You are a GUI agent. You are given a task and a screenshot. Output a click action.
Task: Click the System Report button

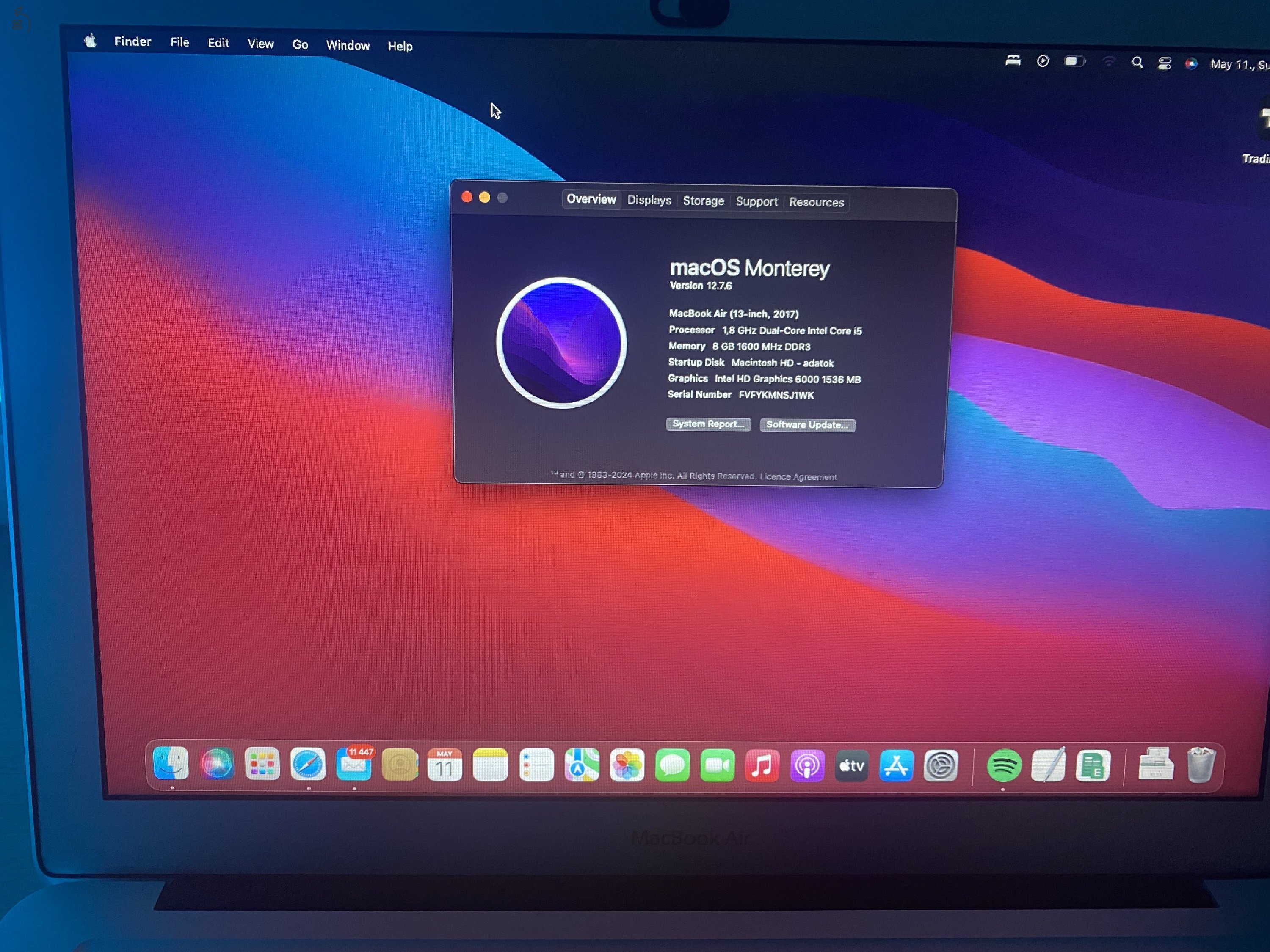[x=709, y=424]
